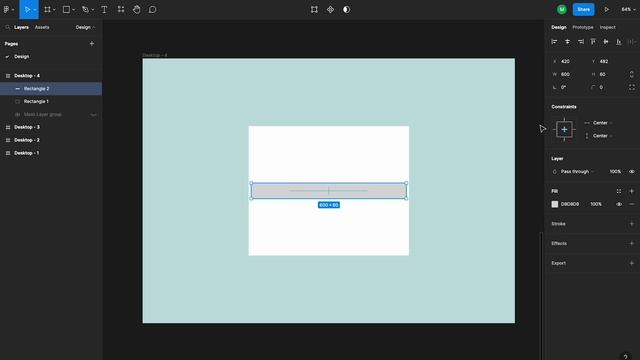
Task: Select the Move tool
Action: click(27, 9)
